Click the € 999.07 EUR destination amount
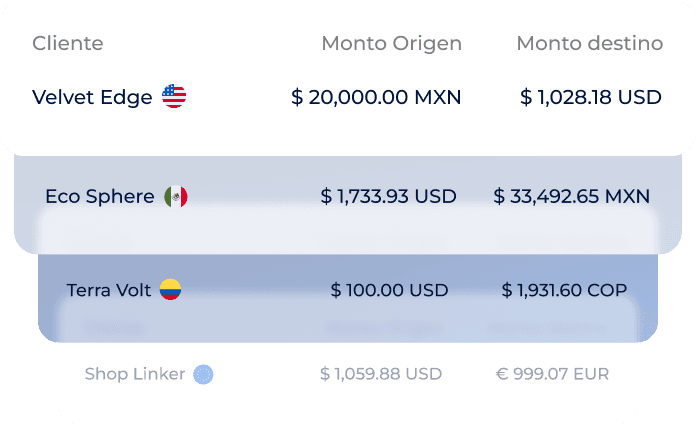 tap(552, 374)
